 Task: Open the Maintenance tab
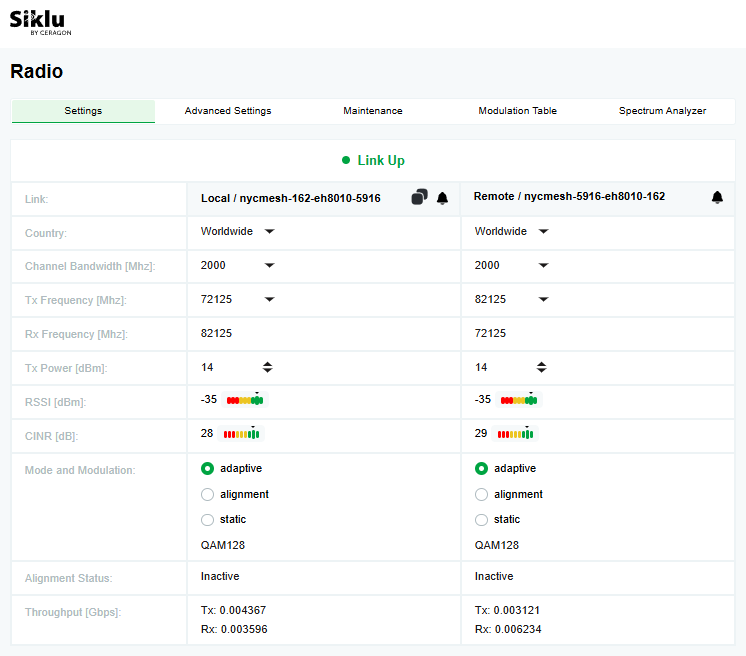[x=372, y=111]
